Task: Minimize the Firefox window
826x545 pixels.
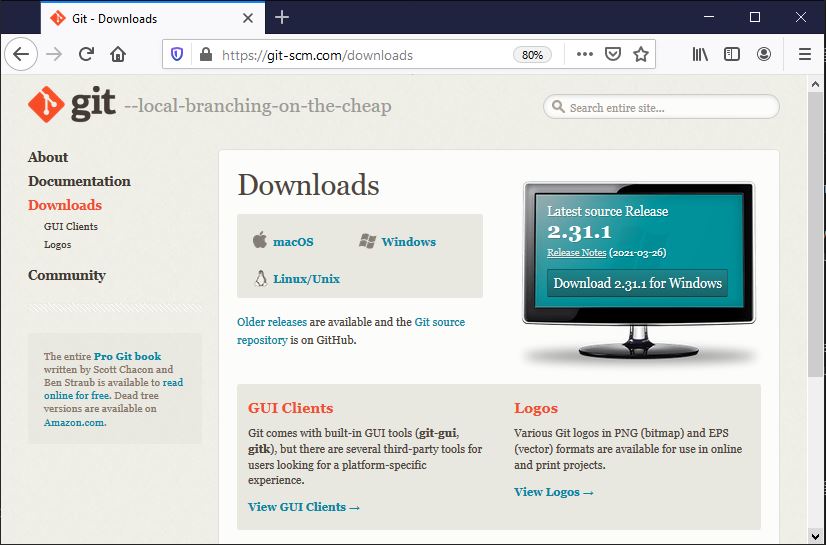Action: pyautogui.click(x=709, y=17)
